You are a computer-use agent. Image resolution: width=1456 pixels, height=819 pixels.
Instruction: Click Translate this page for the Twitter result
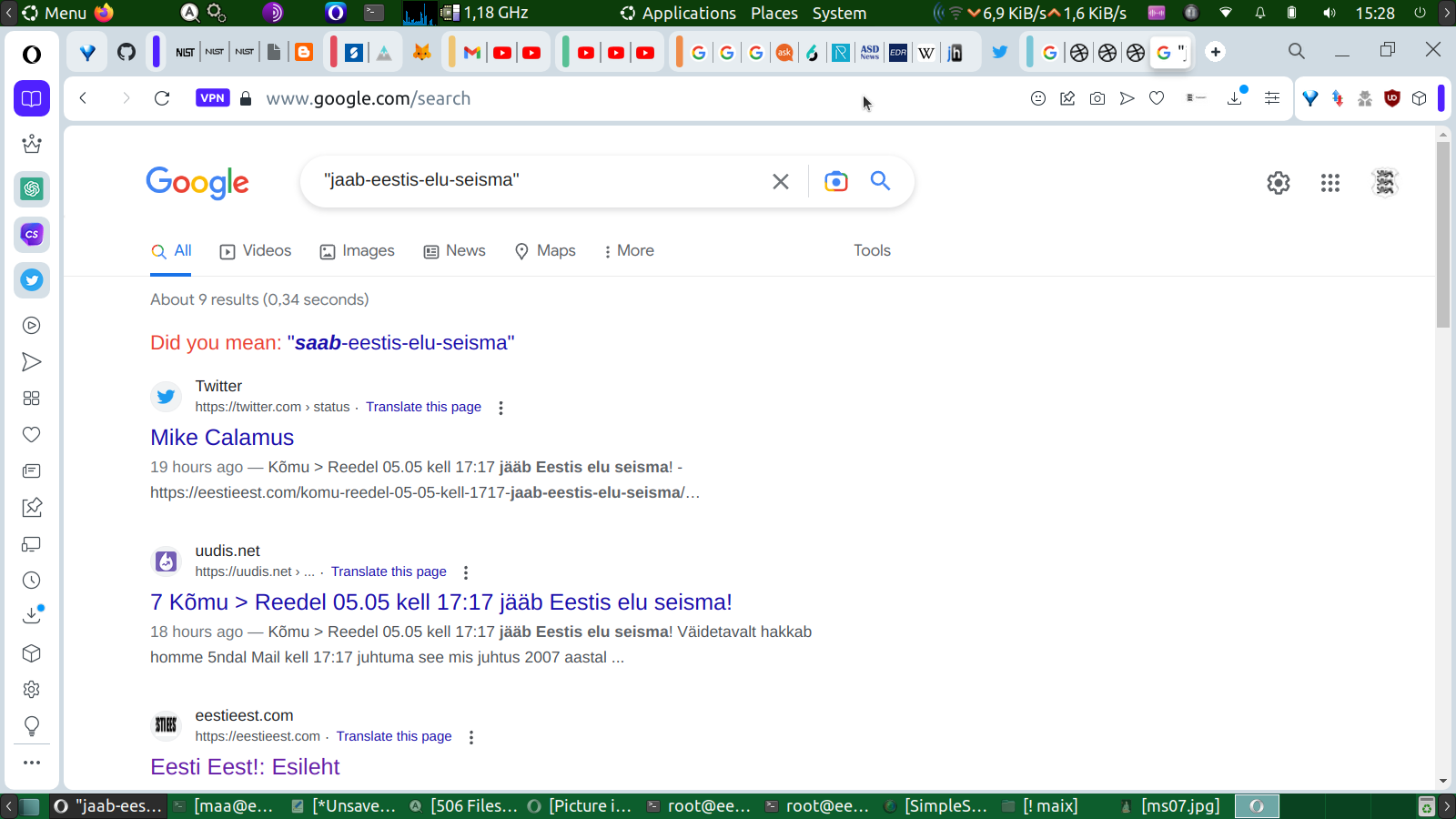tap(423, 407)
